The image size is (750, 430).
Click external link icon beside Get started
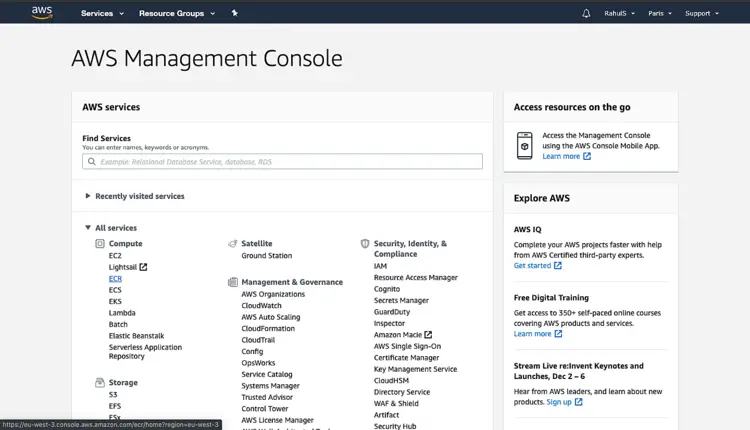(558, 265)
